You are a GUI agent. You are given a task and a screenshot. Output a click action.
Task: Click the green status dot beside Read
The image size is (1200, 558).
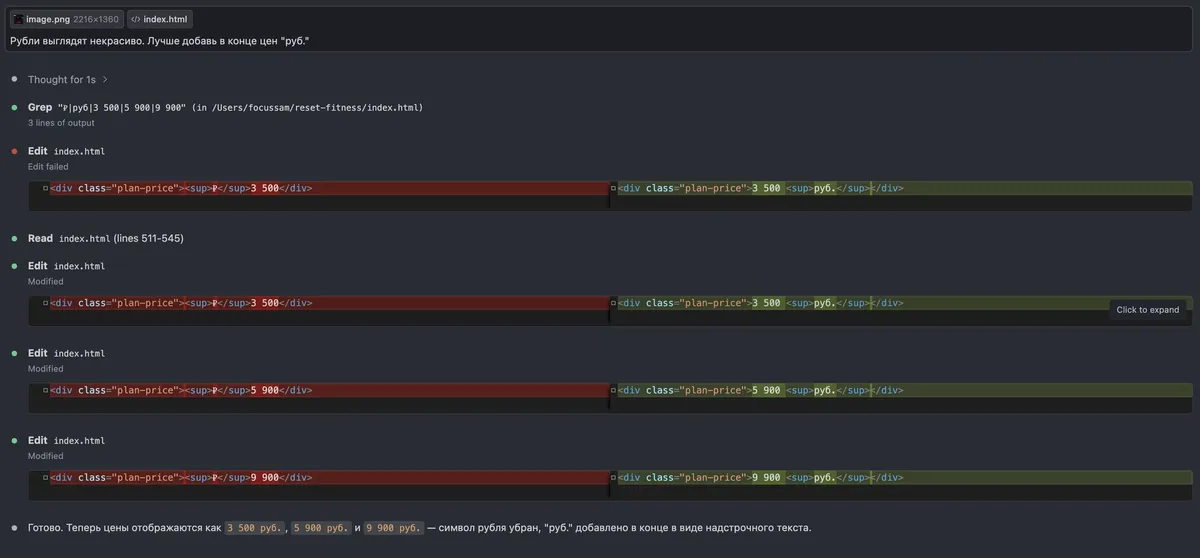point(14,238)
